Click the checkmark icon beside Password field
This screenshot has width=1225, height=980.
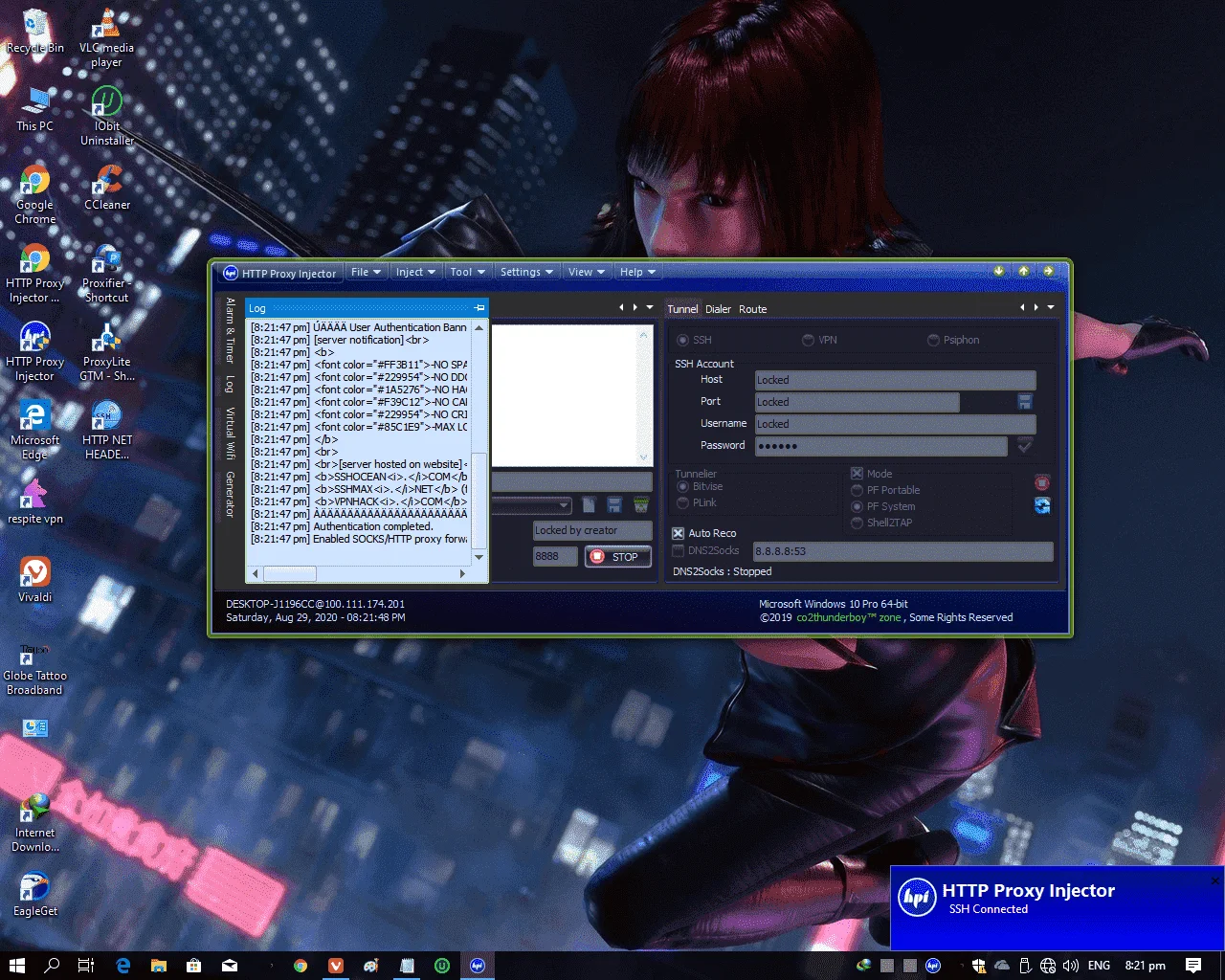[x=1025, y=445]
